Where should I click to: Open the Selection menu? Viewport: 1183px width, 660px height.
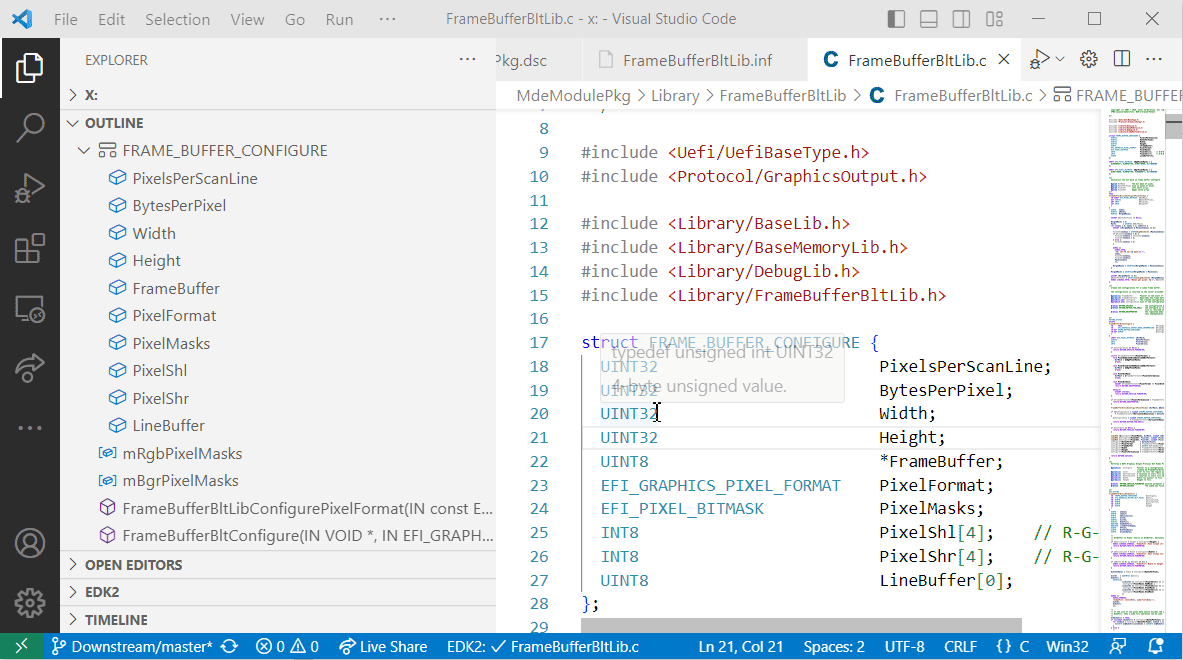(177, 19)
